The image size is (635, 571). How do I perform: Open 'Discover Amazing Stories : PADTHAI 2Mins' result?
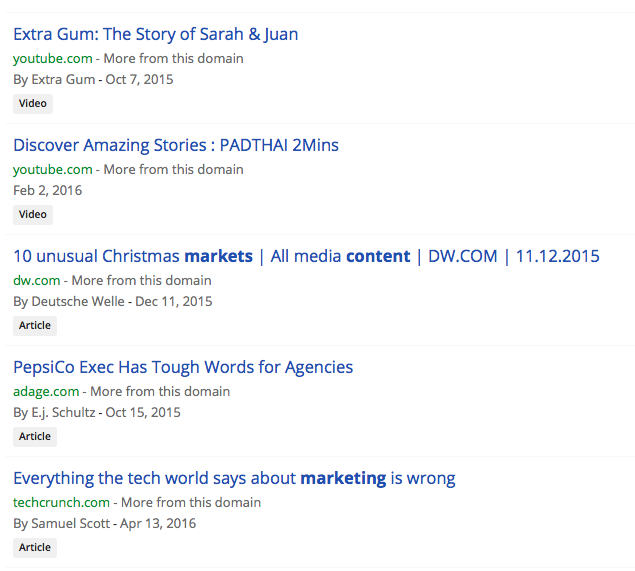click(175, 145)
